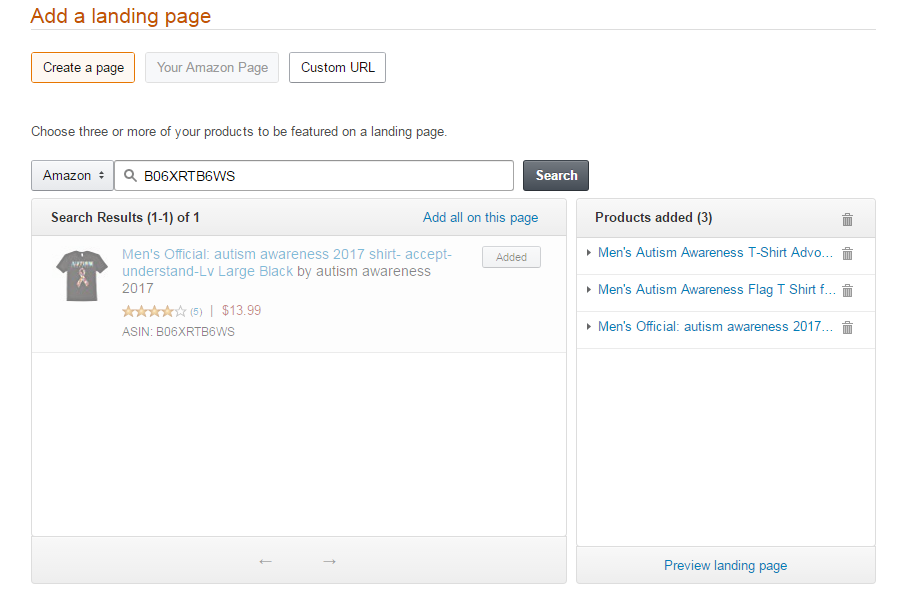Screen dimensions: 898x603
Task: Go to previous results page with the left arrow
Action: [265, 561]
